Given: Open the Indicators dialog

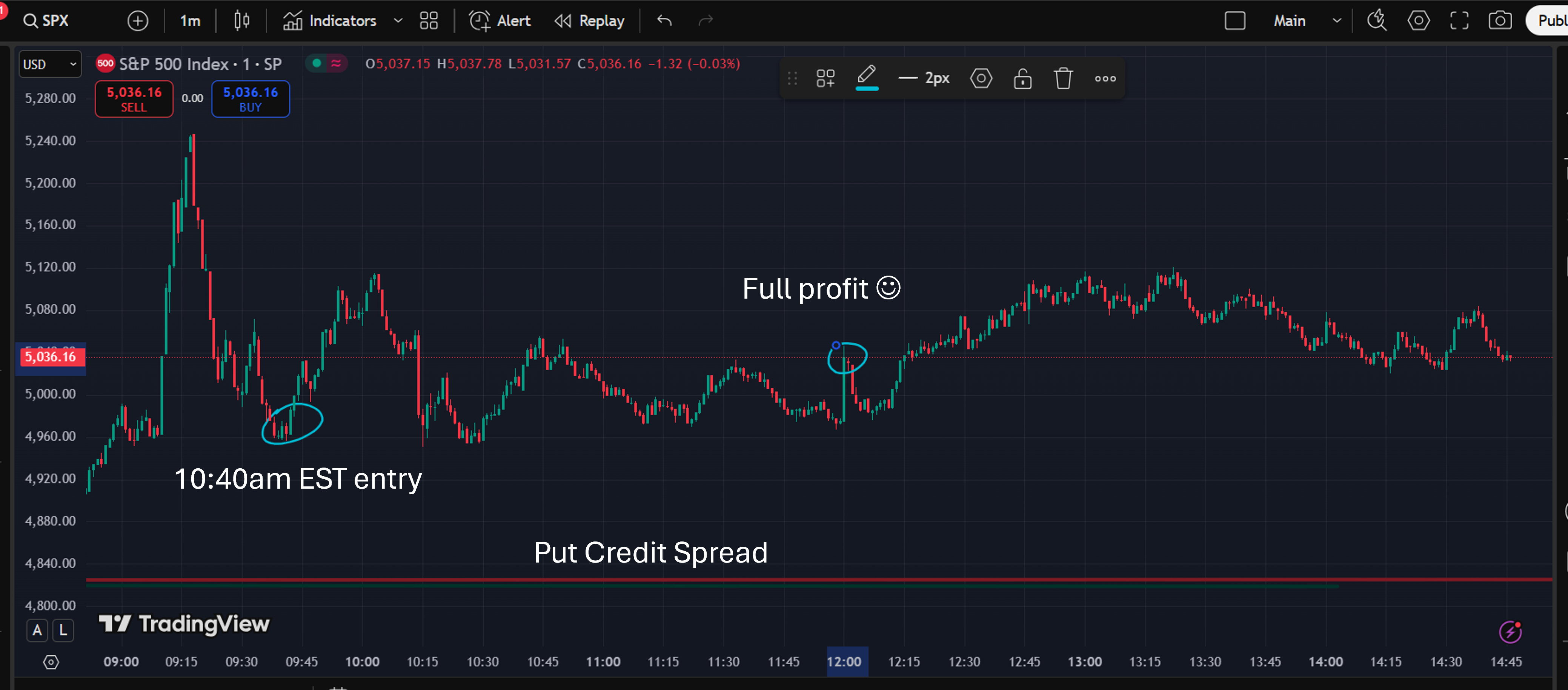Looking at the screenshot, I should pos(330,21).
